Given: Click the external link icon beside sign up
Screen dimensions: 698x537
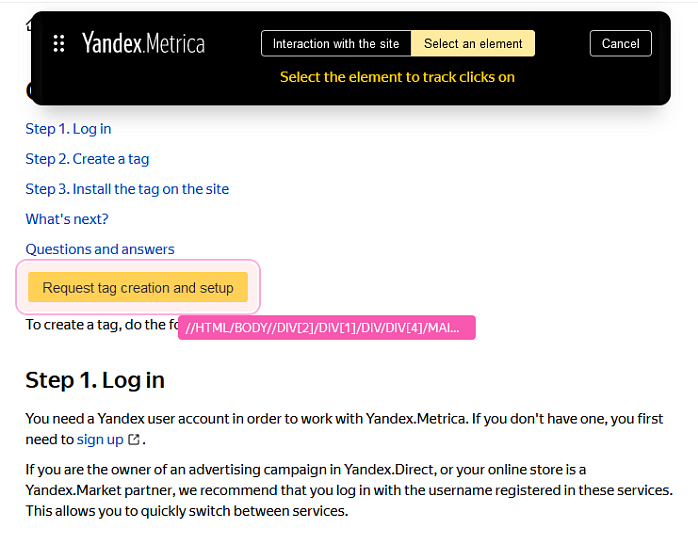Looking at the screenshot, I should tap(134, 440).
